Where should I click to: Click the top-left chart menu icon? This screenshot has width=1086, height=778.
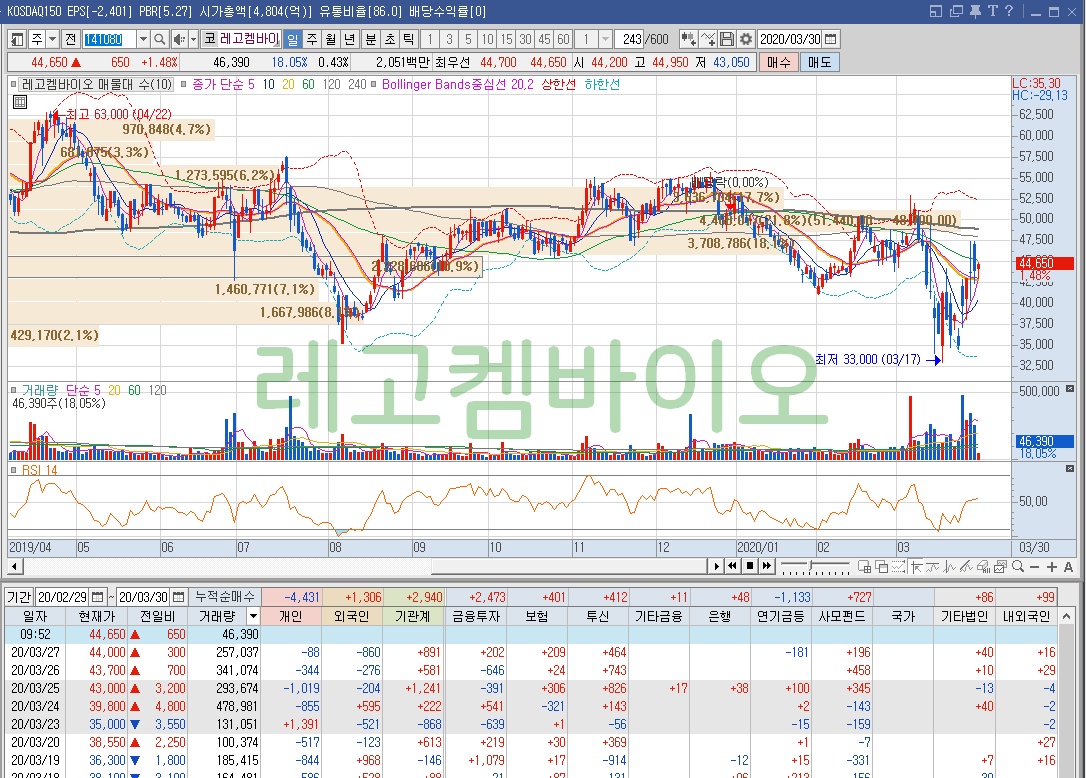point(17,39)
